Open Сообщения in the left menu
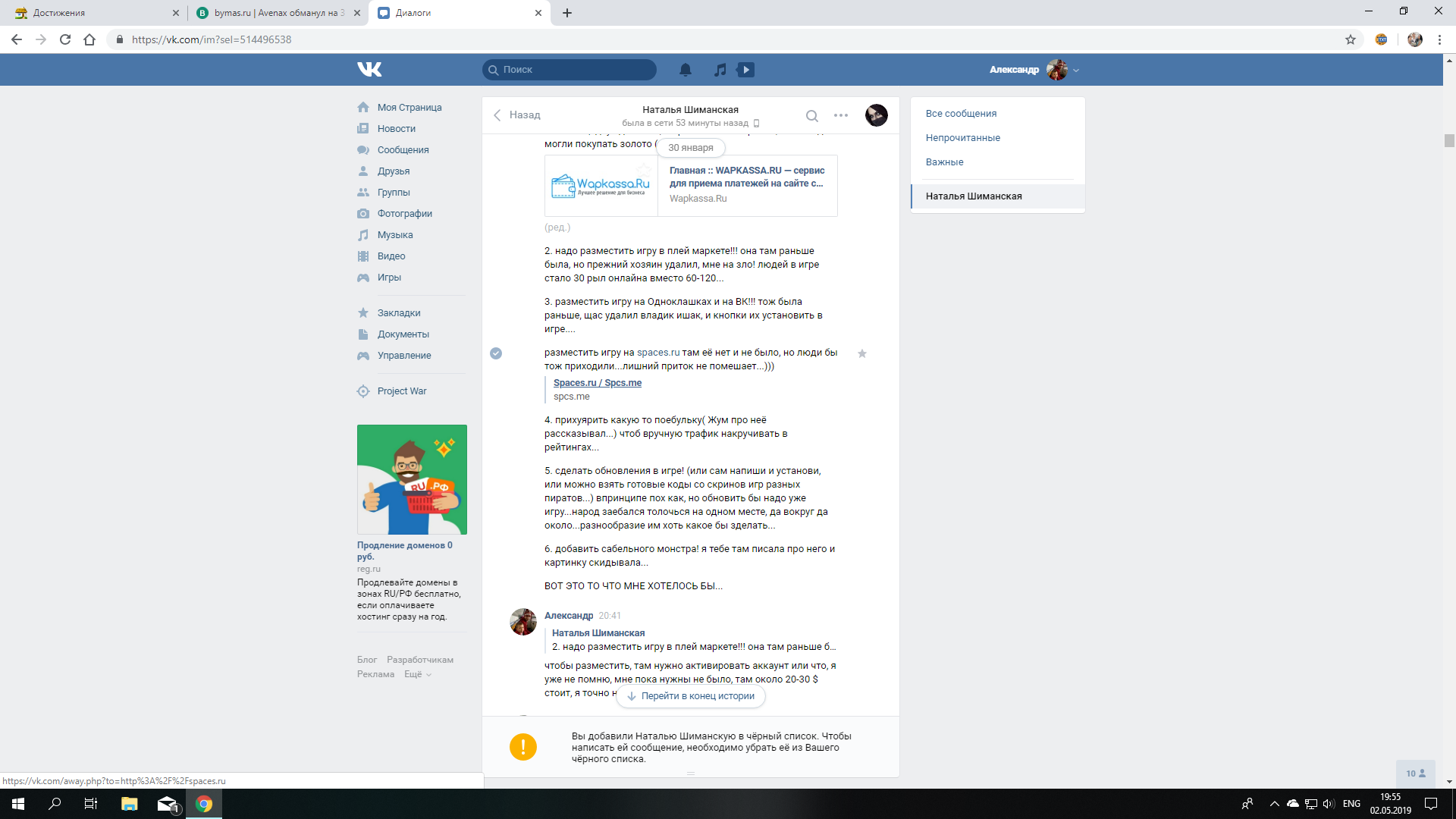Image resolution: width=1456 pixels, height=819 pixels. click(403, 150)
